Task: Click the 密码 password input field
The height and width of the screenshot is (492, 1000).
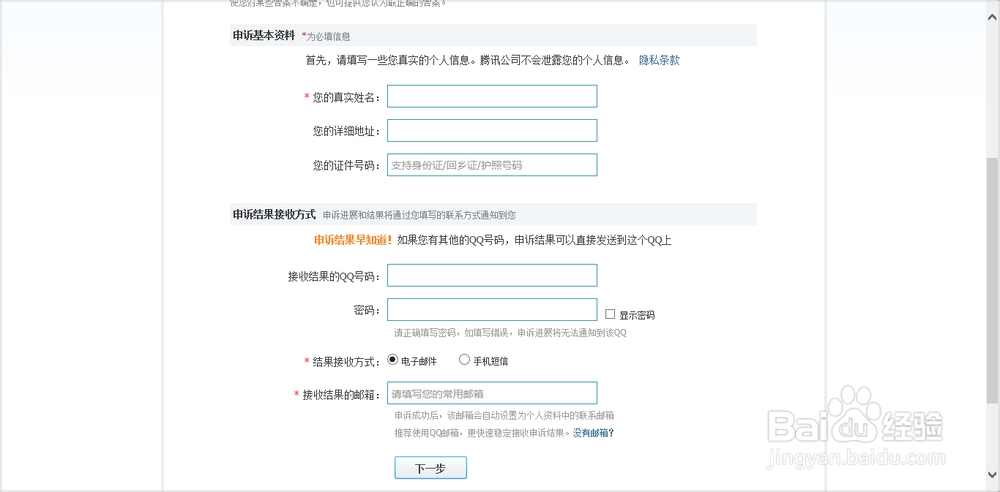Action: pyautogui.click(x=492, y=309)
